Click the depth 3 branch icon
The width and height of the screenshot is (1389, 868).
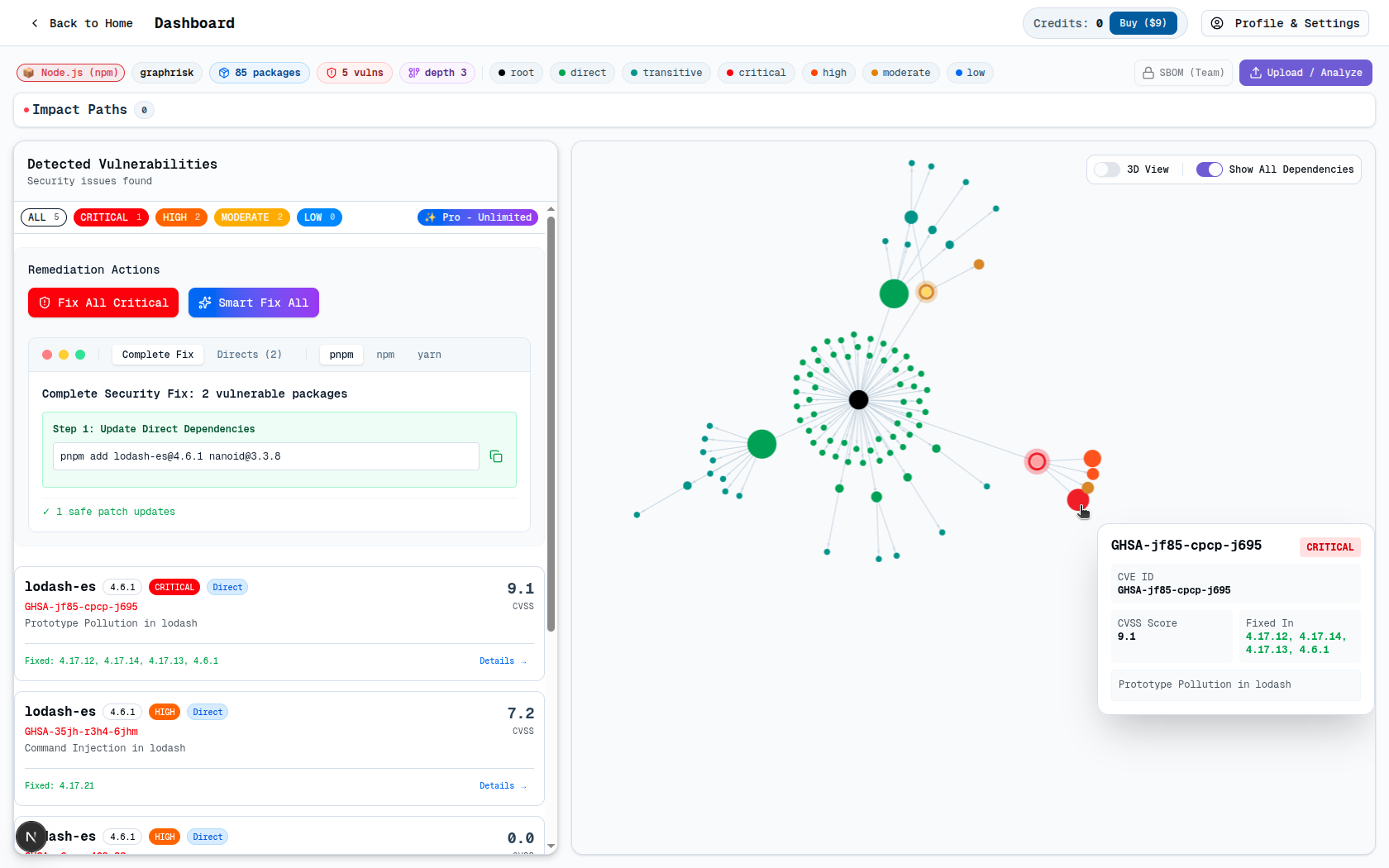tap(413, 73)
